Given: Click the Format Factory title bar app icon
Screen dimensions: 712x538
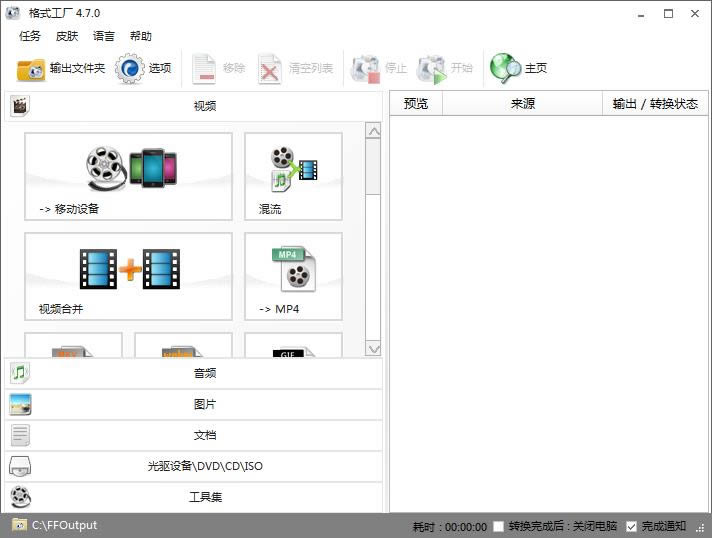Looking at the screenshot, I should [x=13, y=13].
